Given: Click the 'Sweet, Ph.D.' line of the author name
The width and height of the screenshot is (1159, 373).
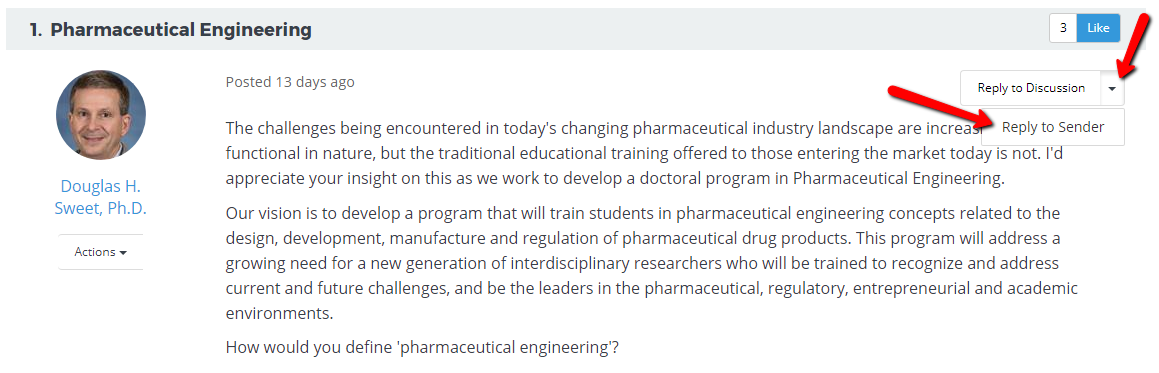Looking at the screenshot, I should (x=101, y=208).
